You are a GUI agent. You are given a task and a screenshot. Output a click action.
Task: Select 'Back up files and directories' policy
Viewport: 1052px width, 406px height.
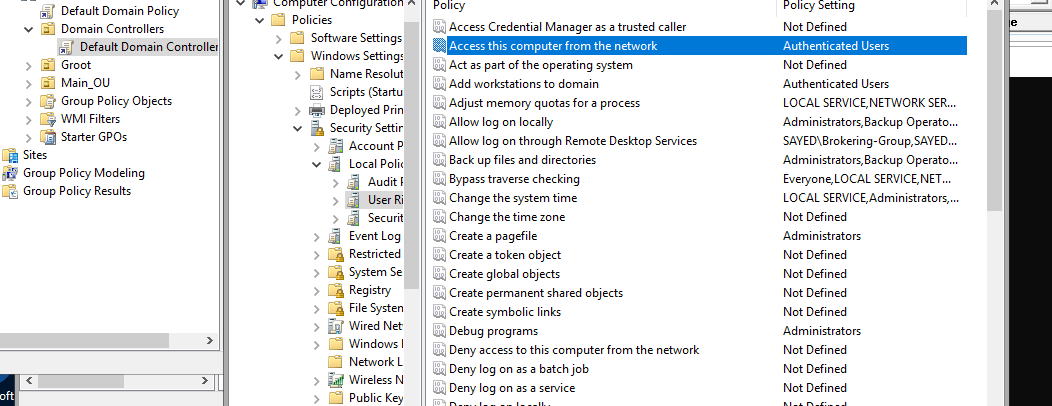(x=523, y=160)
